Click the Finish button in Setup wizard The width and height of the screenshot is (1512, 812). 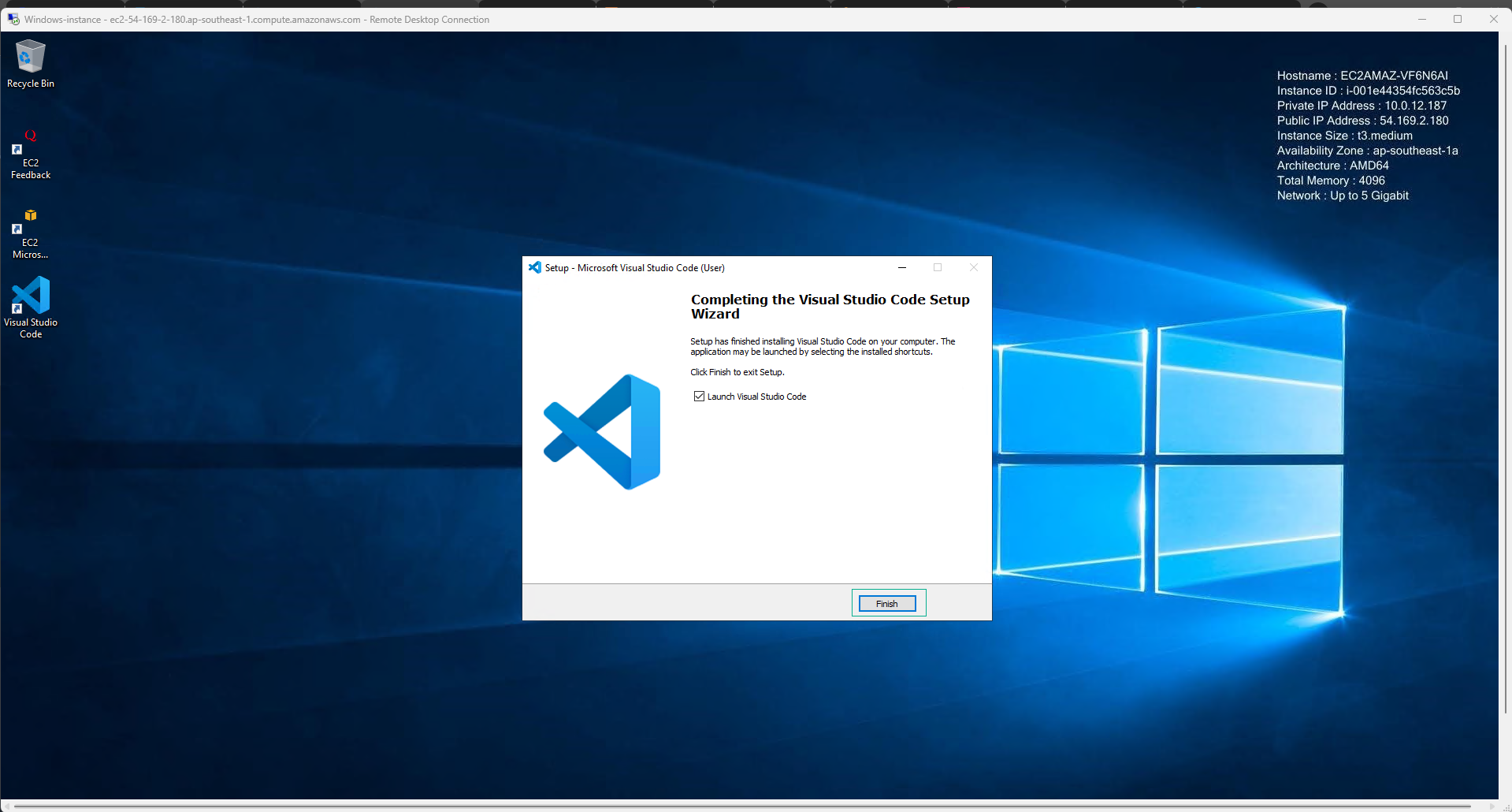[x=887, y=604]
